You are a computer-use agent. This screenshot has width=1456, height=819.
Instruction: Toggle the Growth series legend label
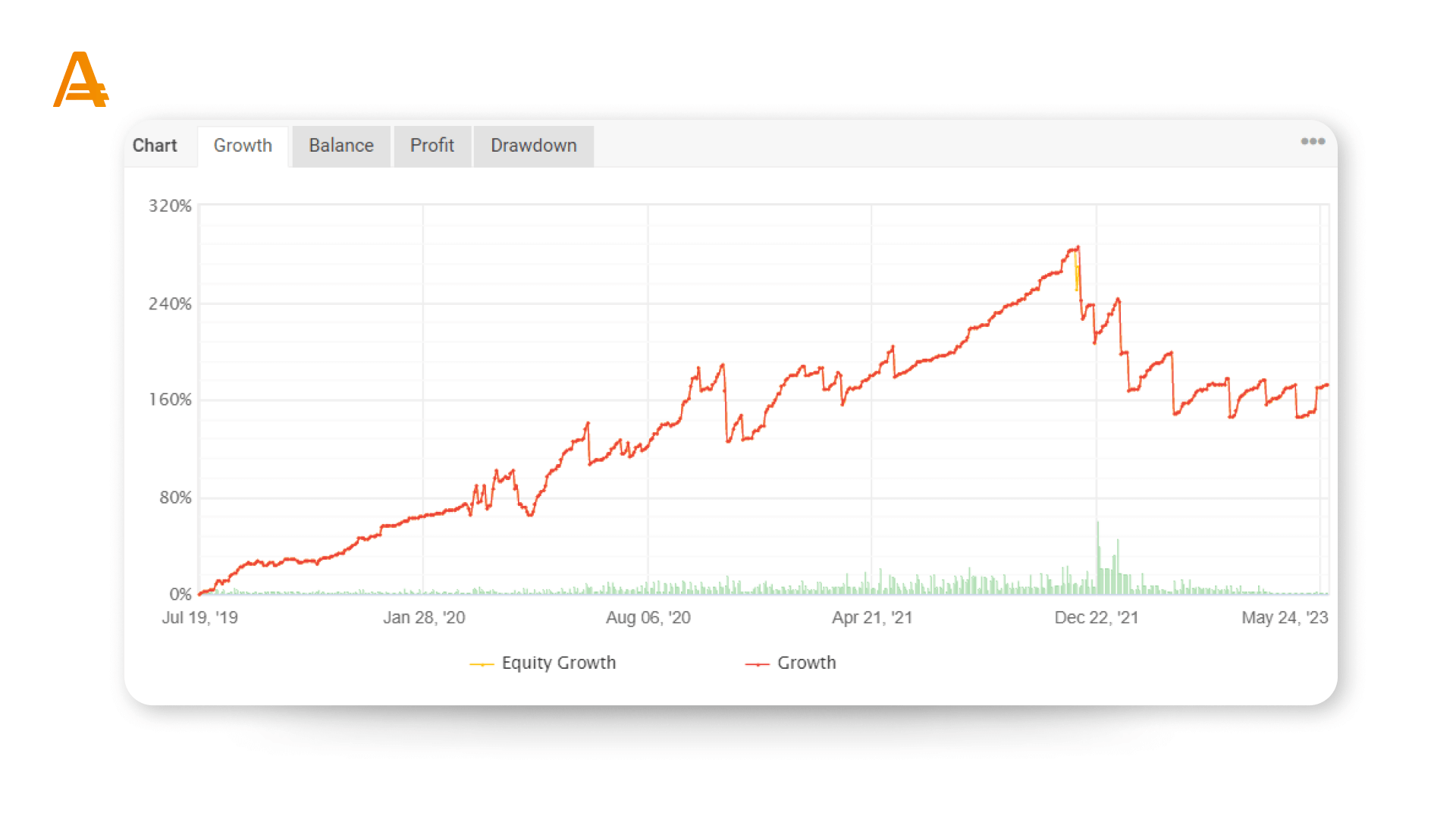point(806,663)
